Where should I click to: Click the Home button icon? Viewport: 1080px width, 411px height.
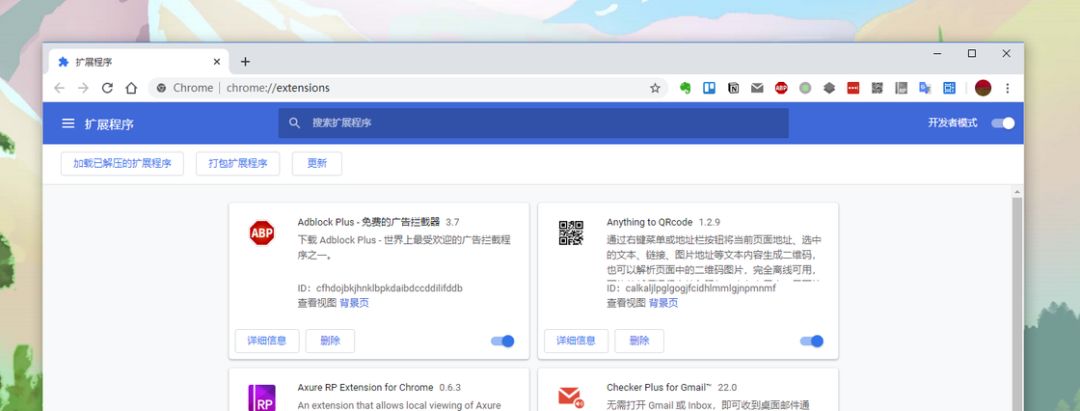(x=131, y=88)
